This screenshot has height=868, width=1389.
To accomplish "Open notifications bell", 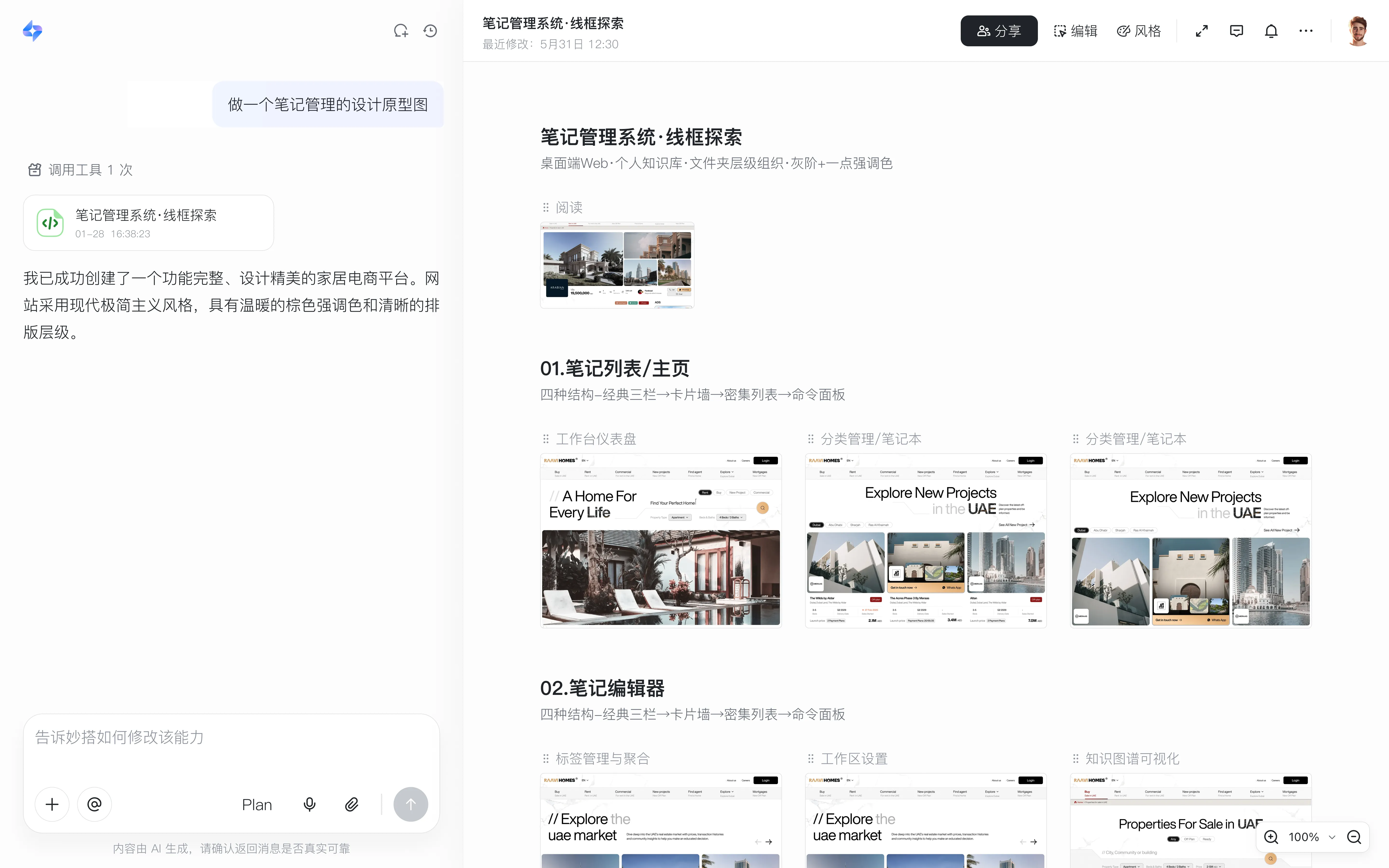I will 1271,31.
